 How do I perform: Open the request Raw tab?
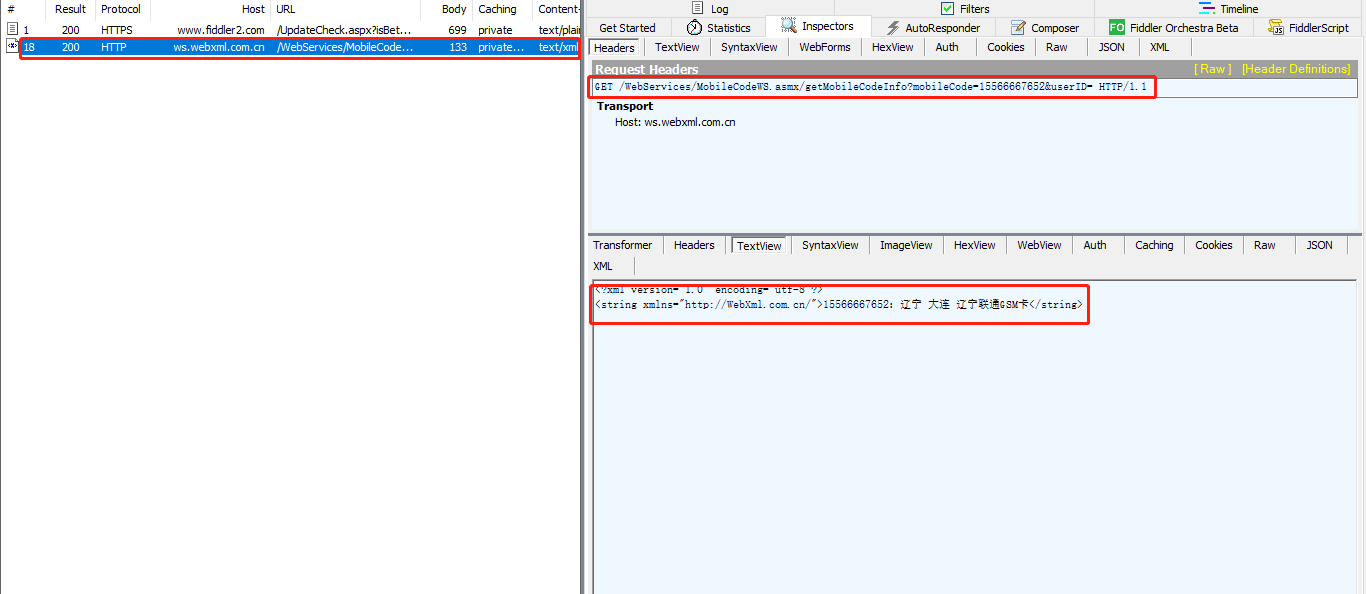1057,47
